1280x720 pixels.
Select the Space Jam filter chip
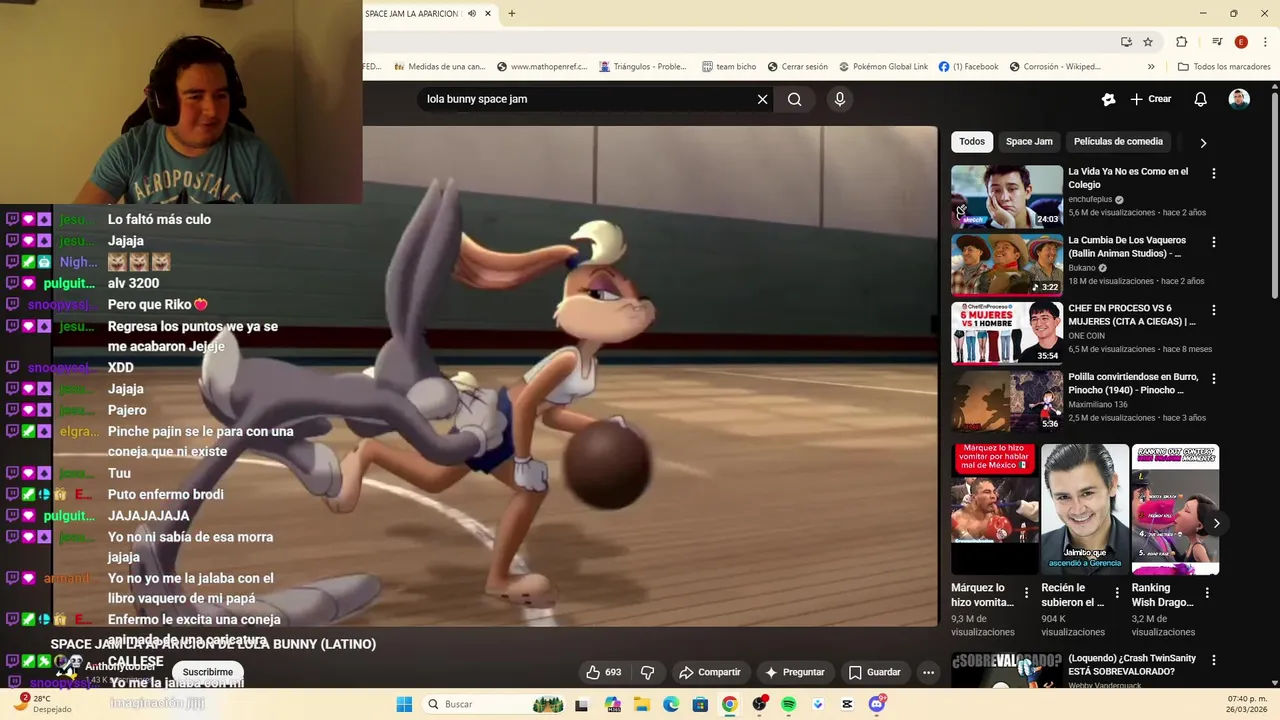[1029, 142]
